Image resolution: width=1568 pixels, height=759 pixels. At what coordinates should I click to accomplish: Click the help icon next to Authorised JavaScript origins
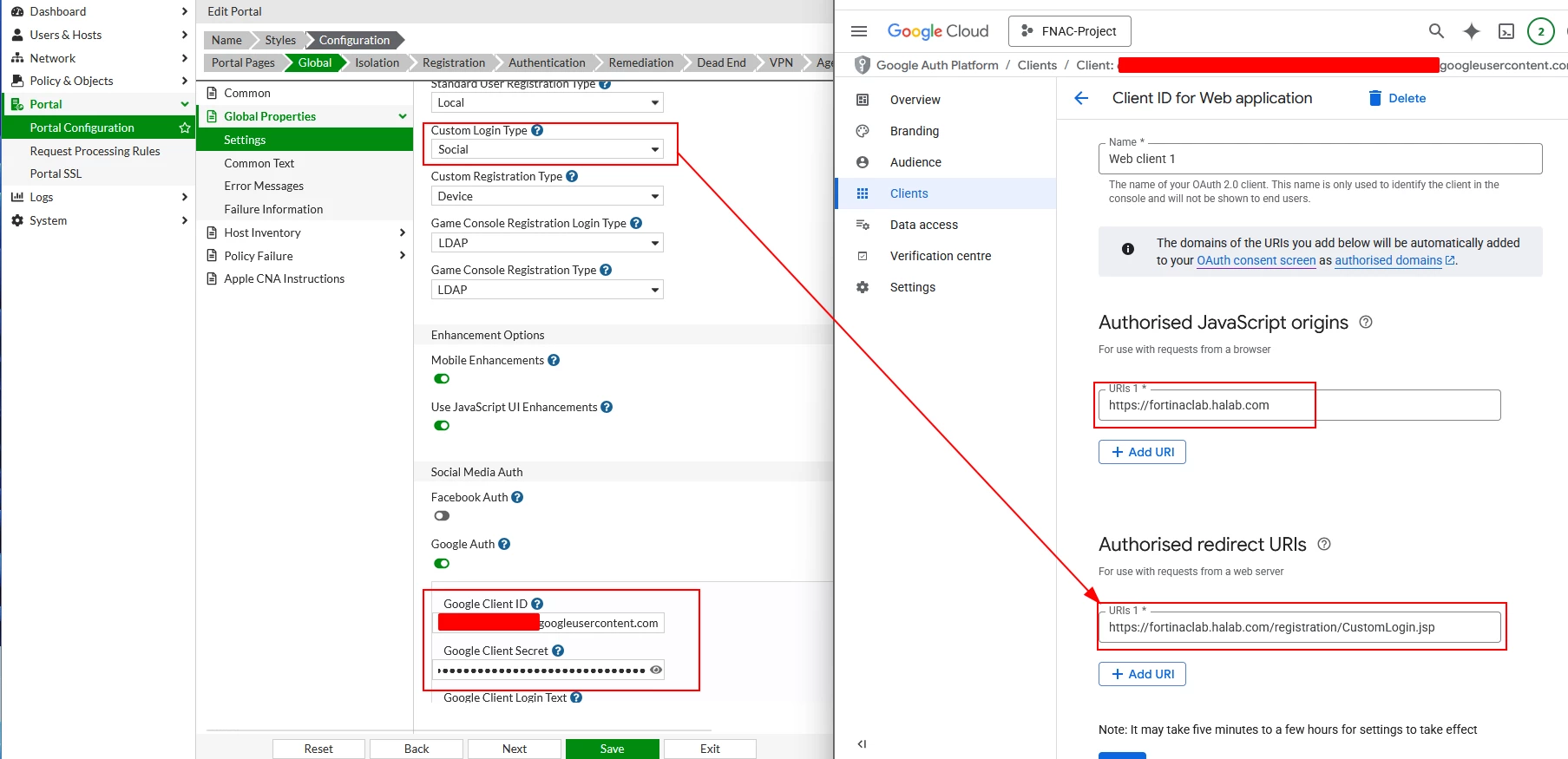coord(1366,322)
